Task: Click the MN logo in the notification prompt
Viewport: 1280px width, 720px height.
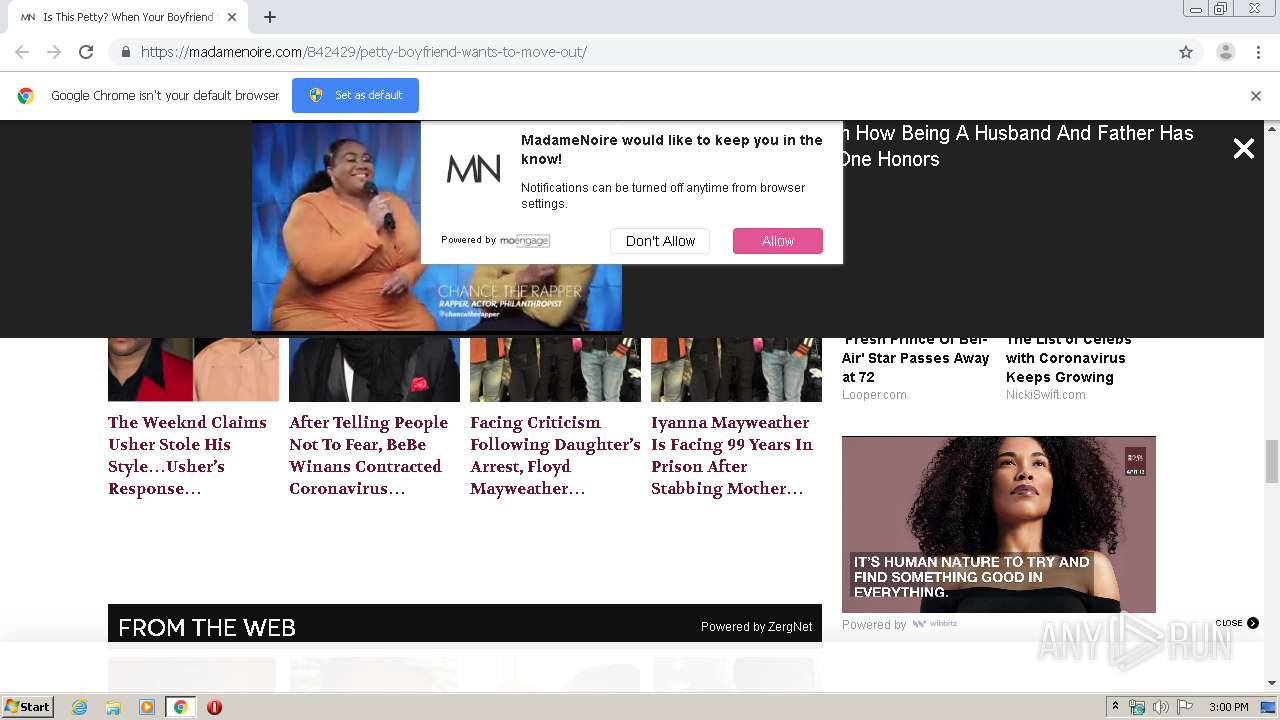Action: 473,169
